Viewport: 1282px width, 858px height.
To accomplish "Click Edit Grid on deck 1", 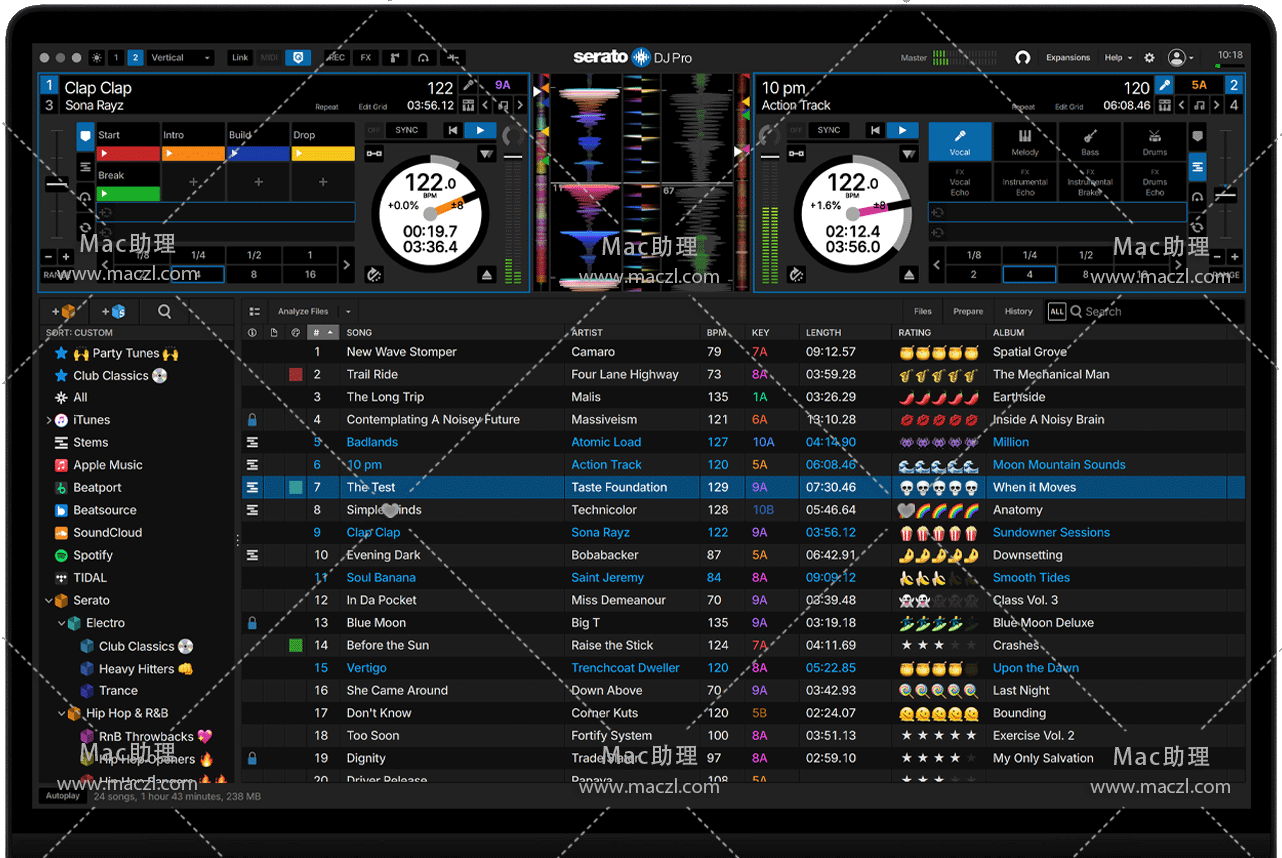I will click(373, 107).
